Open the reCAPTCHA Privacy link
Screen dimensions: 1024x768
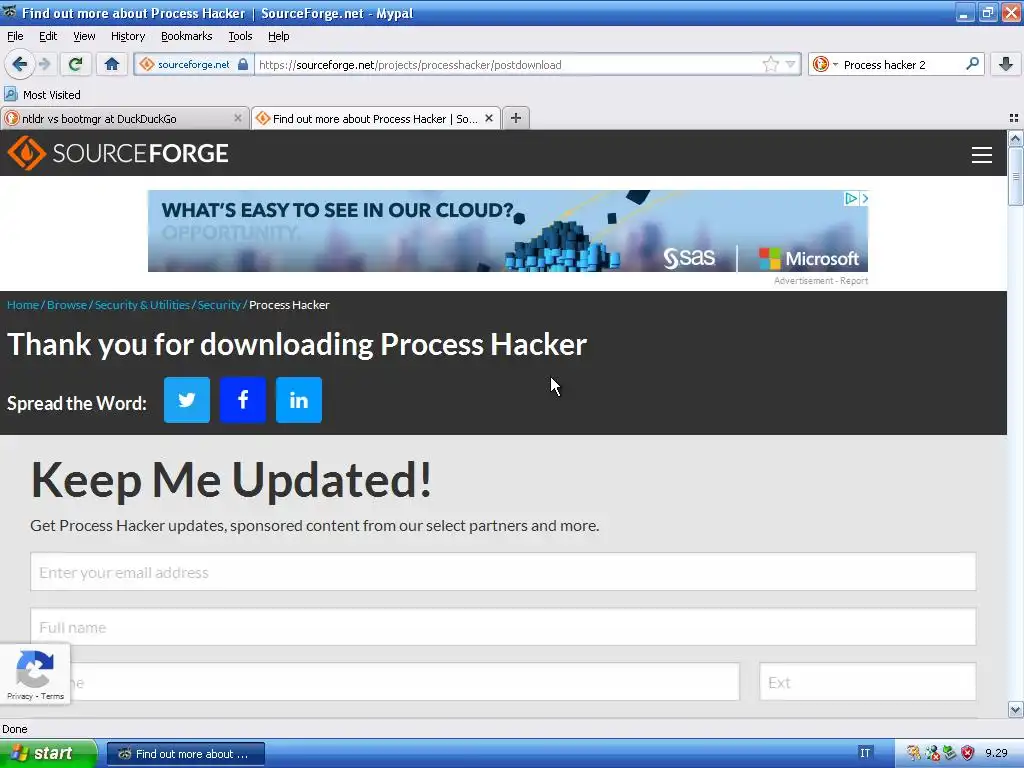pyautogui.click(x=20, y=696)
